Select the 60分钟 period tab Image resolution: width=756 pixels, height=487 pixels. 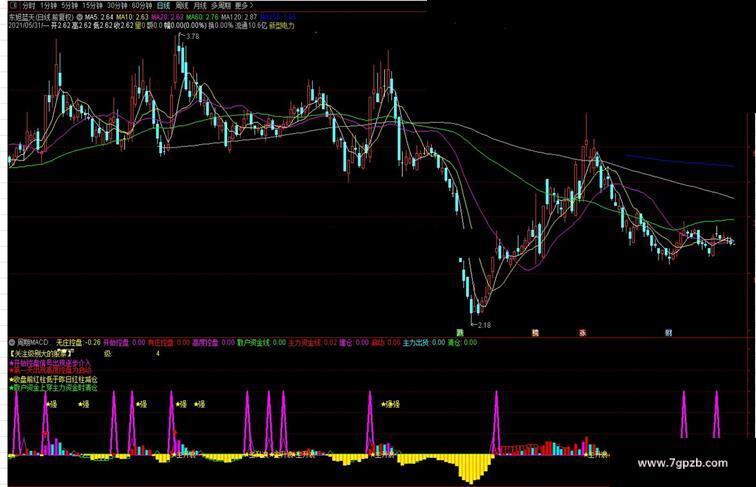coord(142,6)
